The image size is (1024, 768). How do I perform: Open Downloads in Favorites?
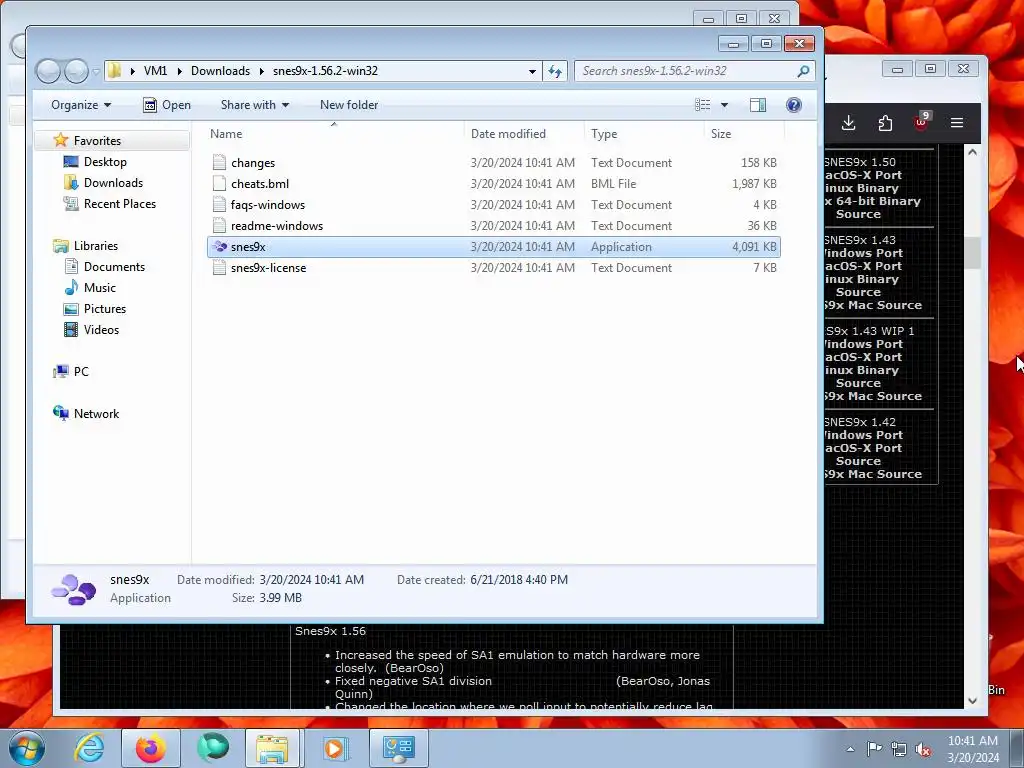112,182
